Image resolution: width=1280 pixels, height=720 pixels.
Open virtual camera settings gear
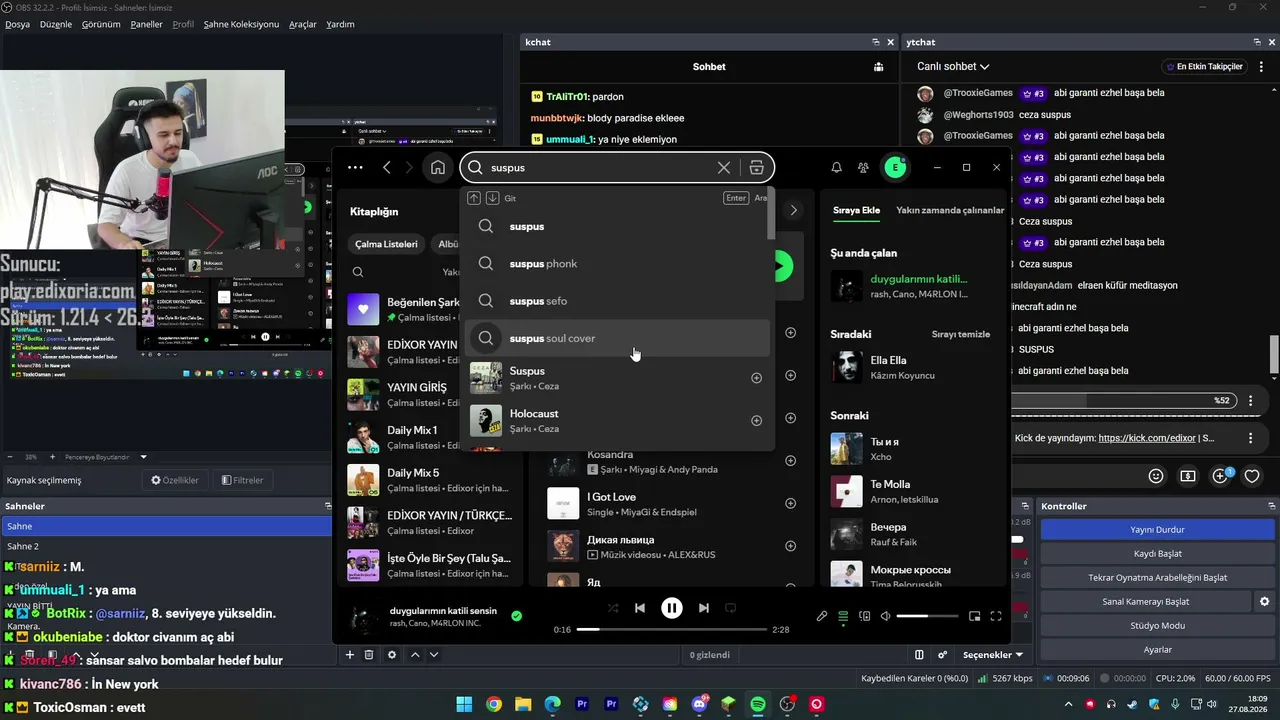click(x=1264, y=602)
